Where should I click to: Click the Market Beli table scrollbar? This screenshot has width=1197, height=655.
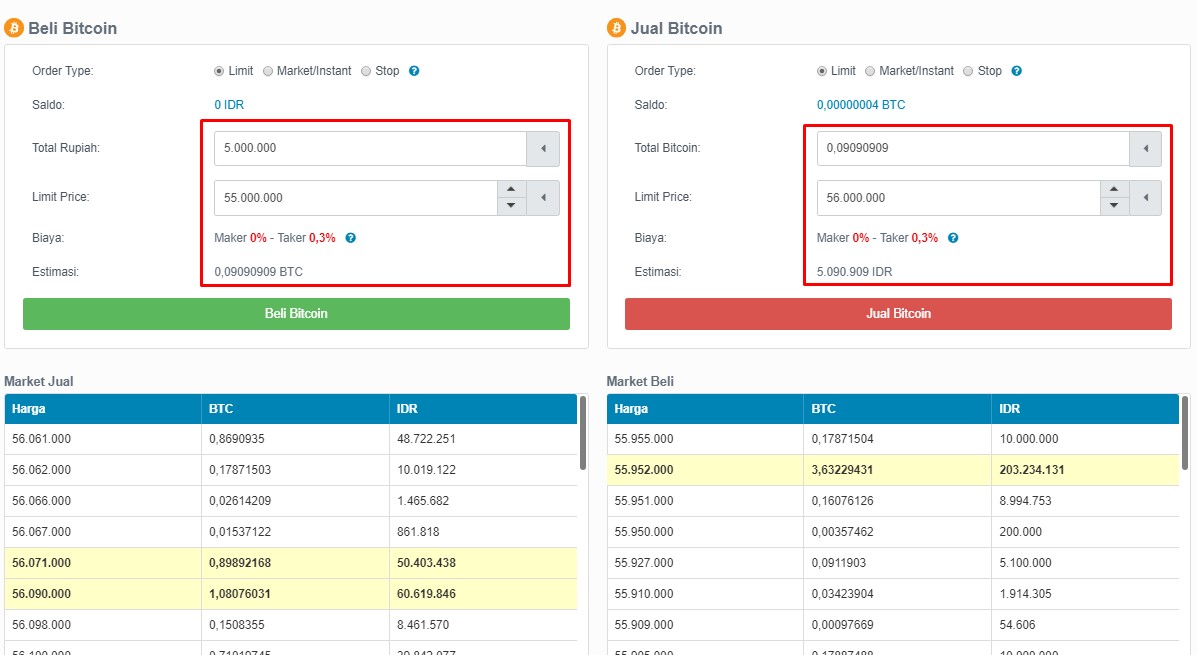pos(1185,432)
